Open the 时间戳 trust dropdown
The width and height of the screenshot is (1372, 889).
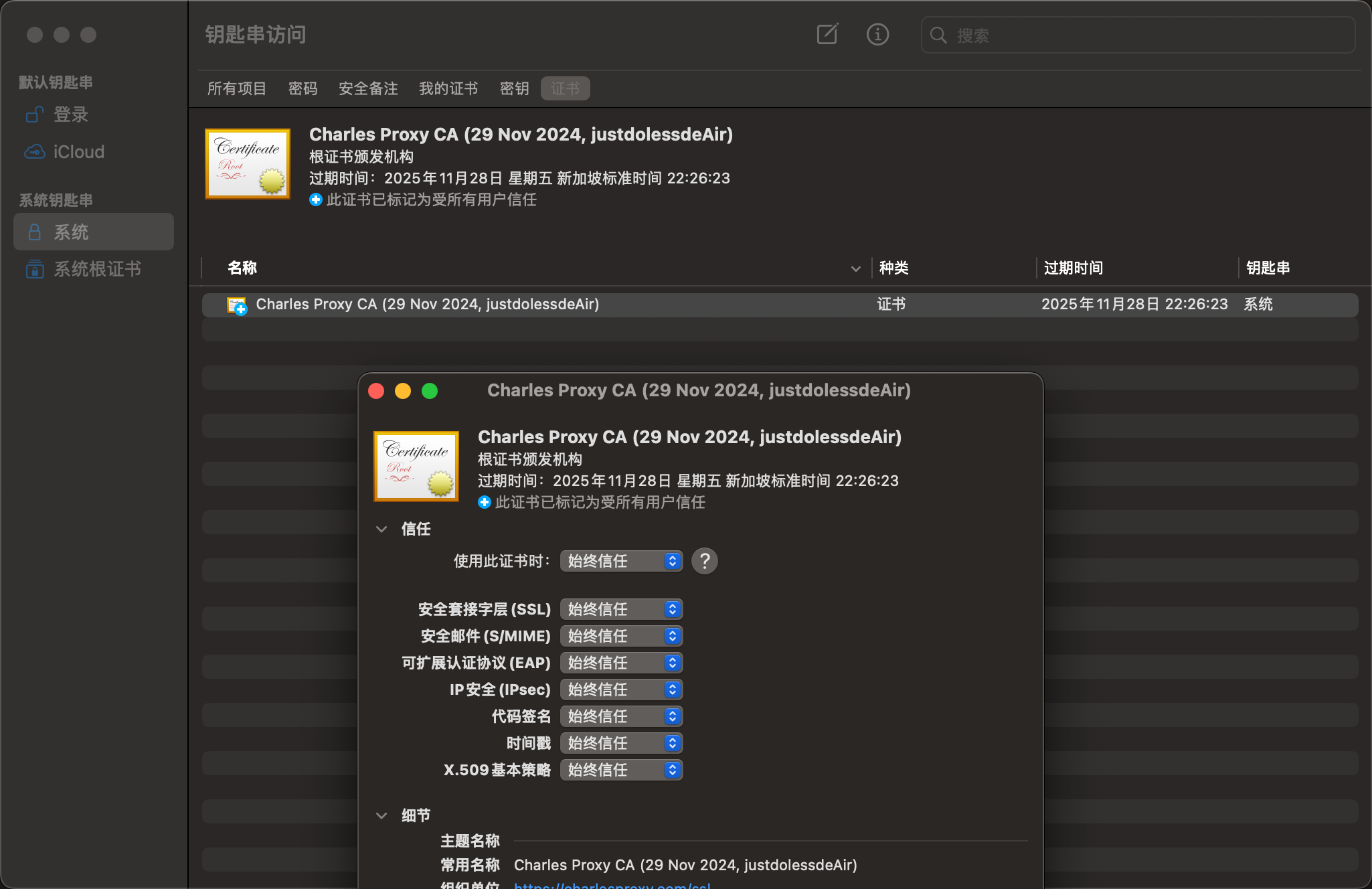click(622, 743)
